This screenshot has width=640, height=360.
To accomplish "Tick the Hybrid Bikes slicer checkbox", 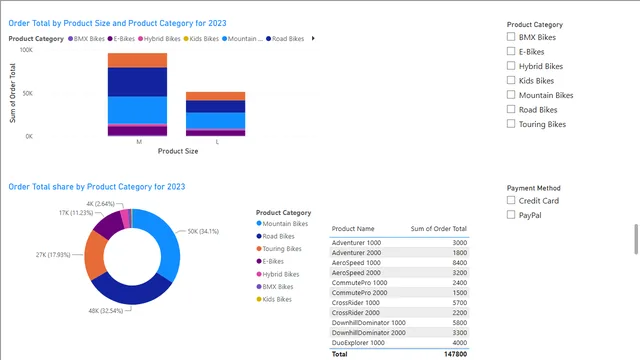I will (x=511, y=66).
